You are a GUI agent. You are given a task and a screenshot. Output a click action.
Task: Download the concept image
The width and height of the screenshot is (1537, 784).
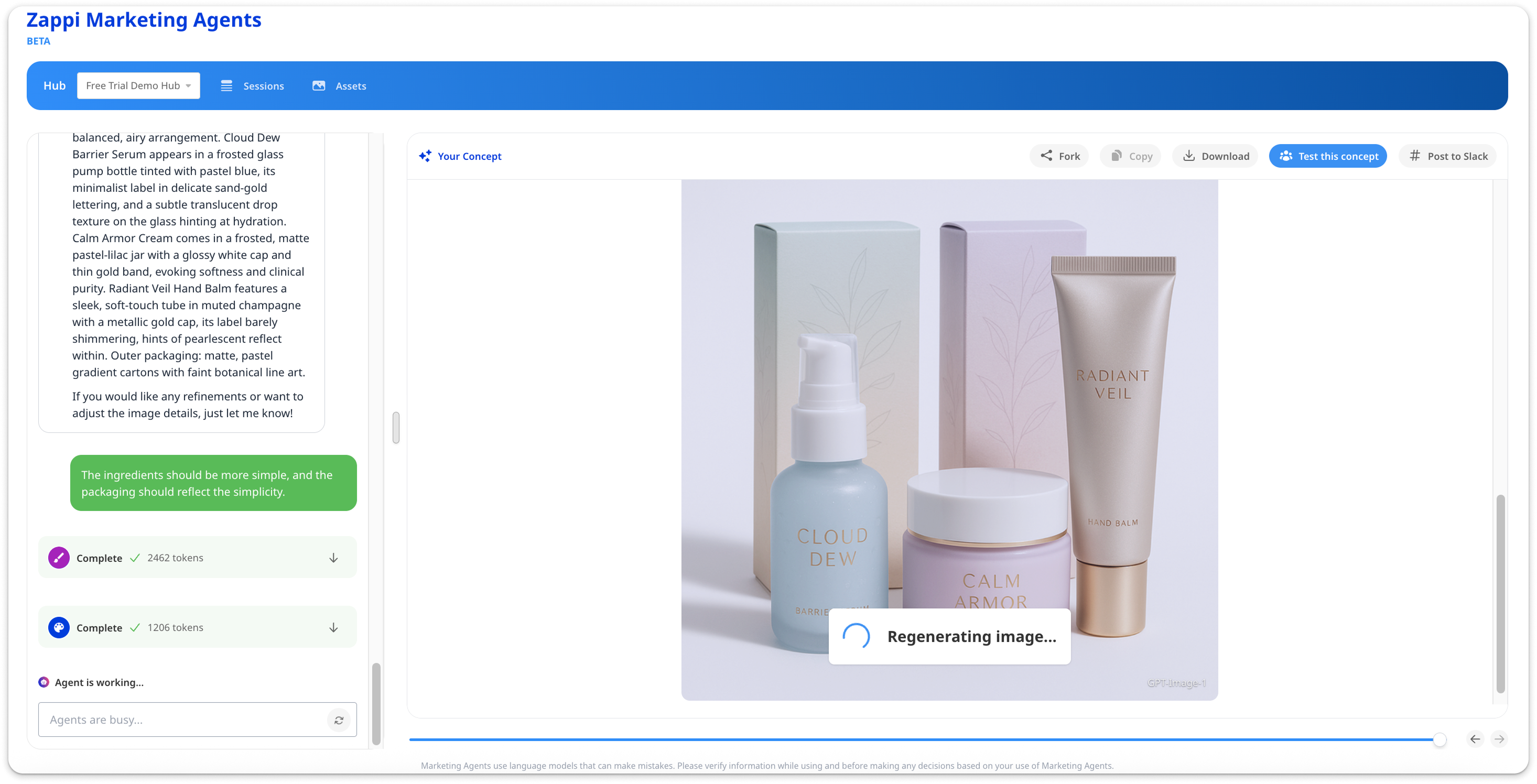[1215, 156]
